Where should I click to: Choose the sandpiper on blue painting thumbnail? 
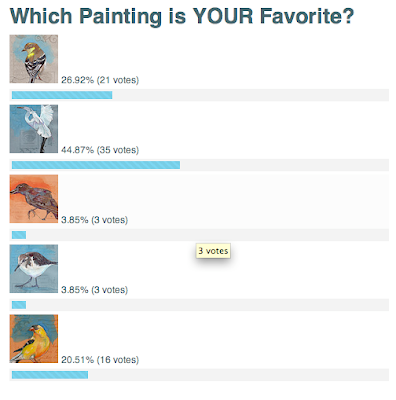pyautogui.click(x=34, y=269)
